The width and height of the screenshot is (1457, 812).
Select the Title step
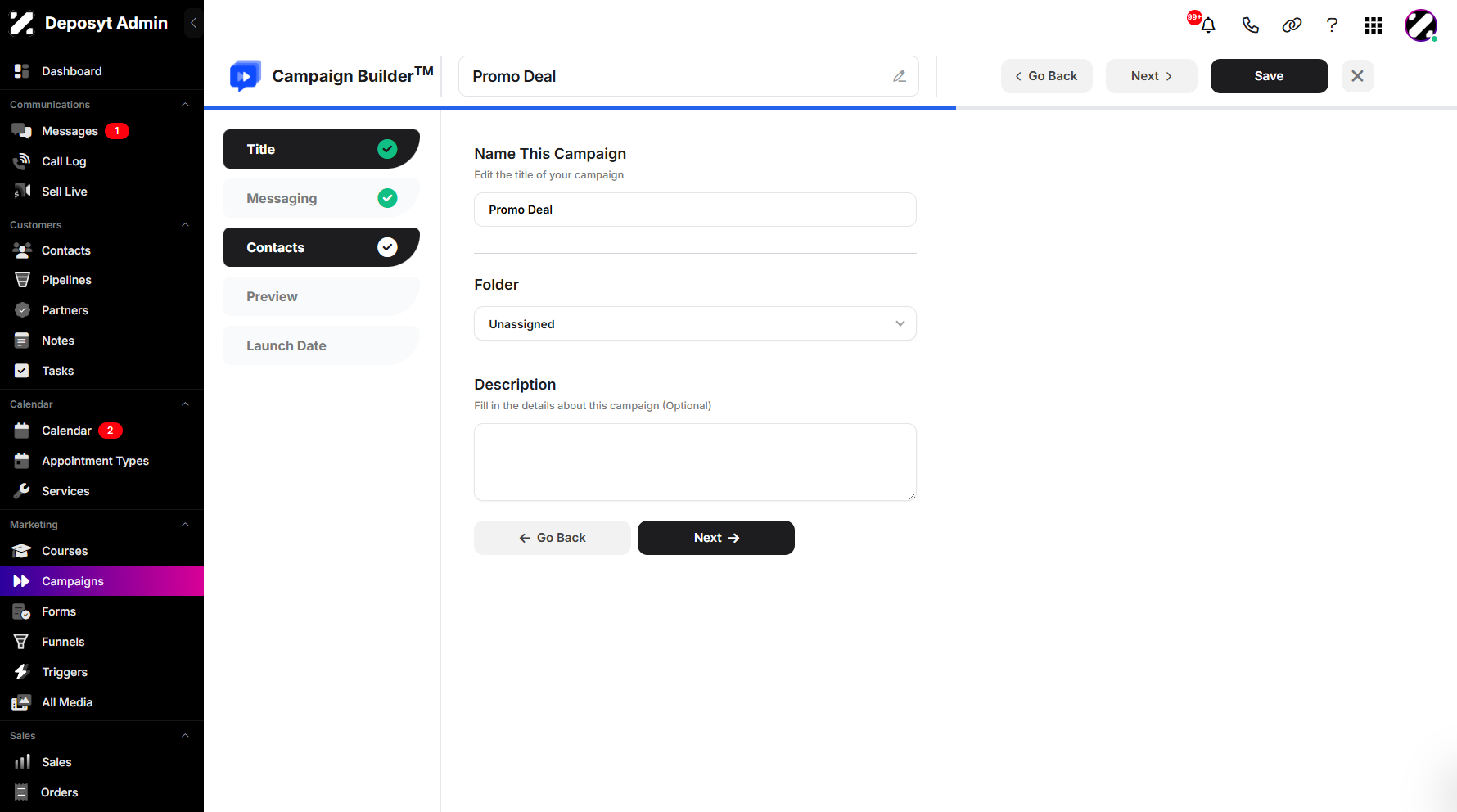pyautogui.click(x=322, y=149)
